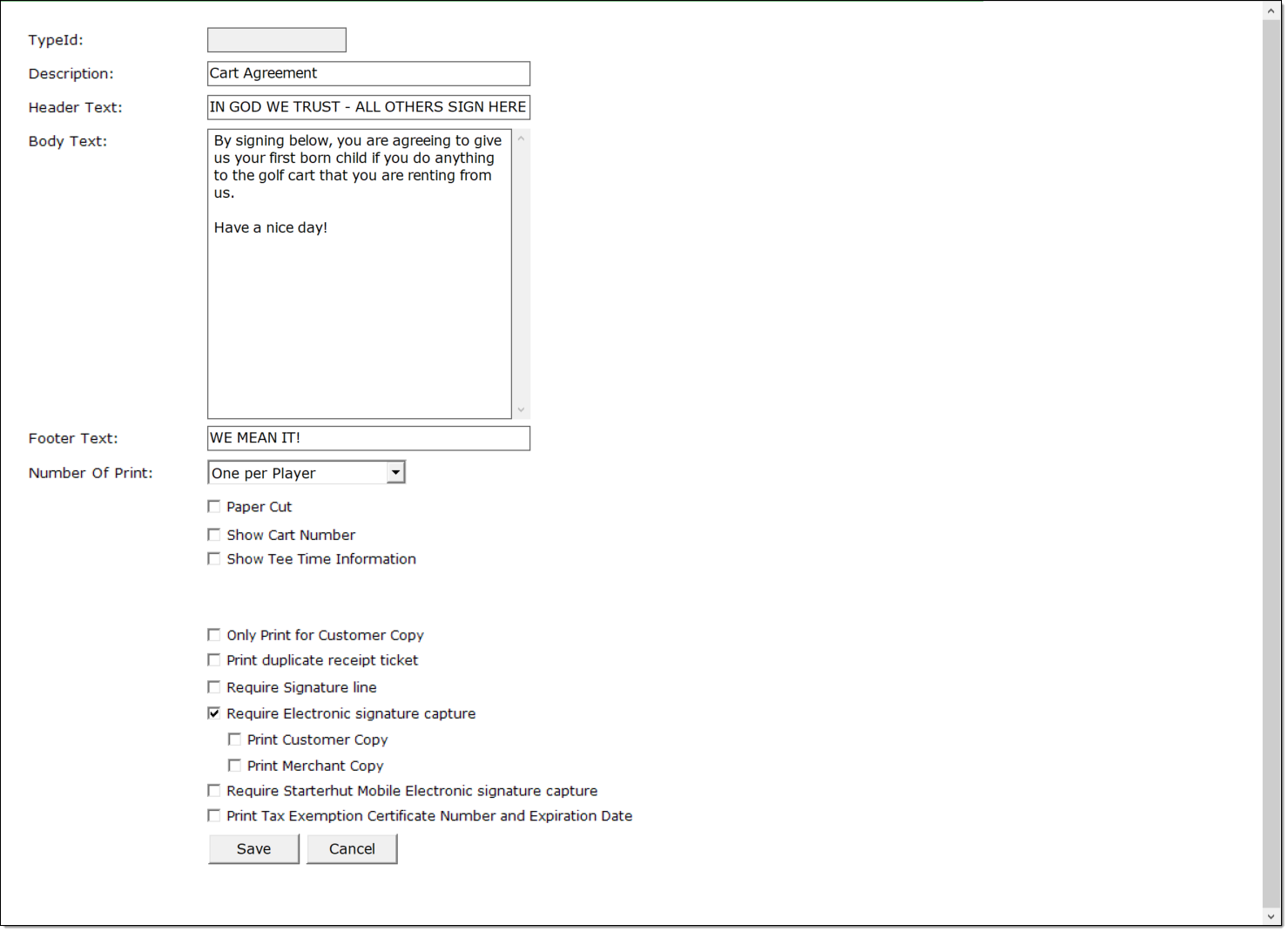The width and height of the screenshot is (1288, 932).
Task: Check the Show Cart Number option
Action: coord(213,534)
